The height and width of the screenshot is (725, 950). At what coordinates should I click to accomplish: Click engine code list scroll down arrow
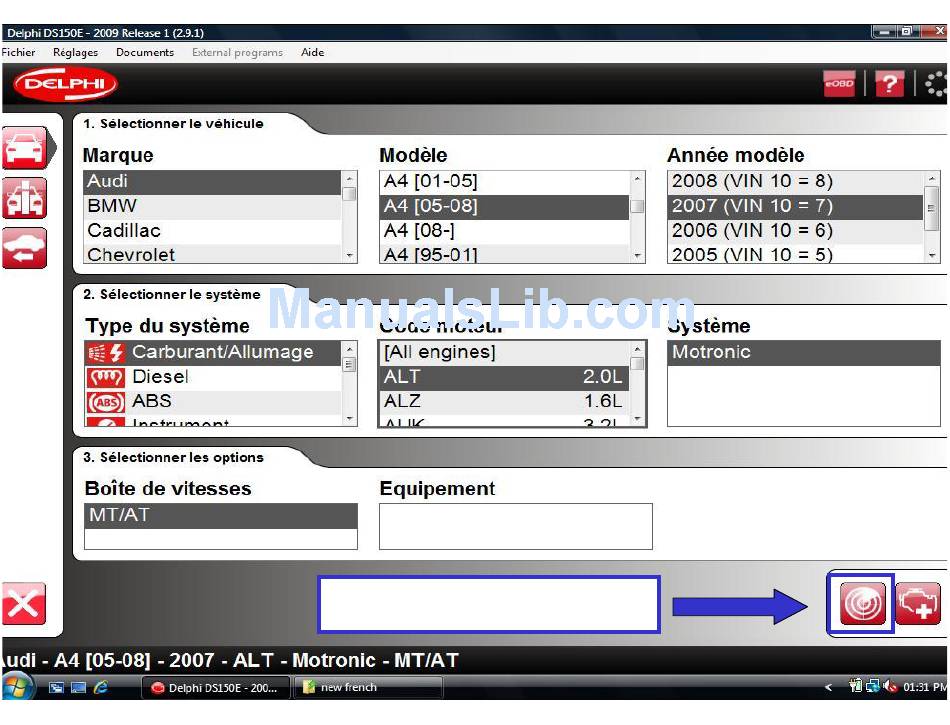(637, 419)
